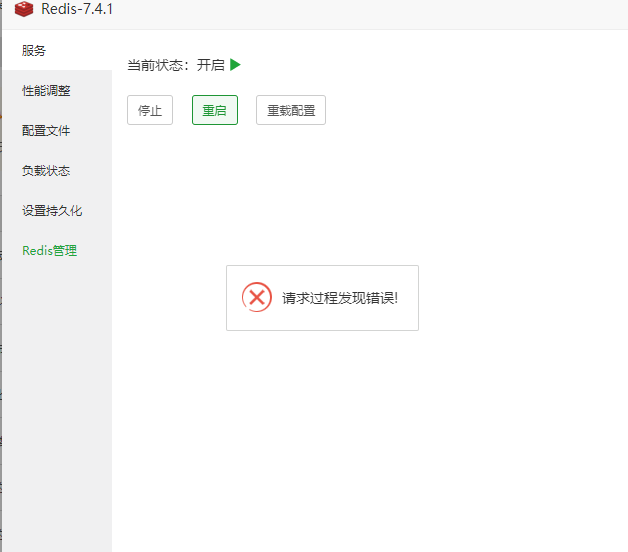The image size is (628, 552).
Task: Click the 停止 button
Action: (150, 110)
